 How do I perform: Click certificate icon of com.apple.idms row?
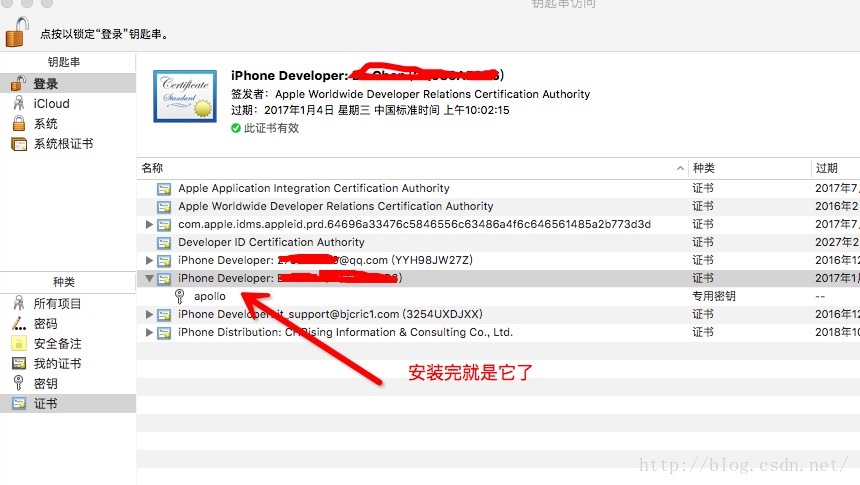pos(164,225)
